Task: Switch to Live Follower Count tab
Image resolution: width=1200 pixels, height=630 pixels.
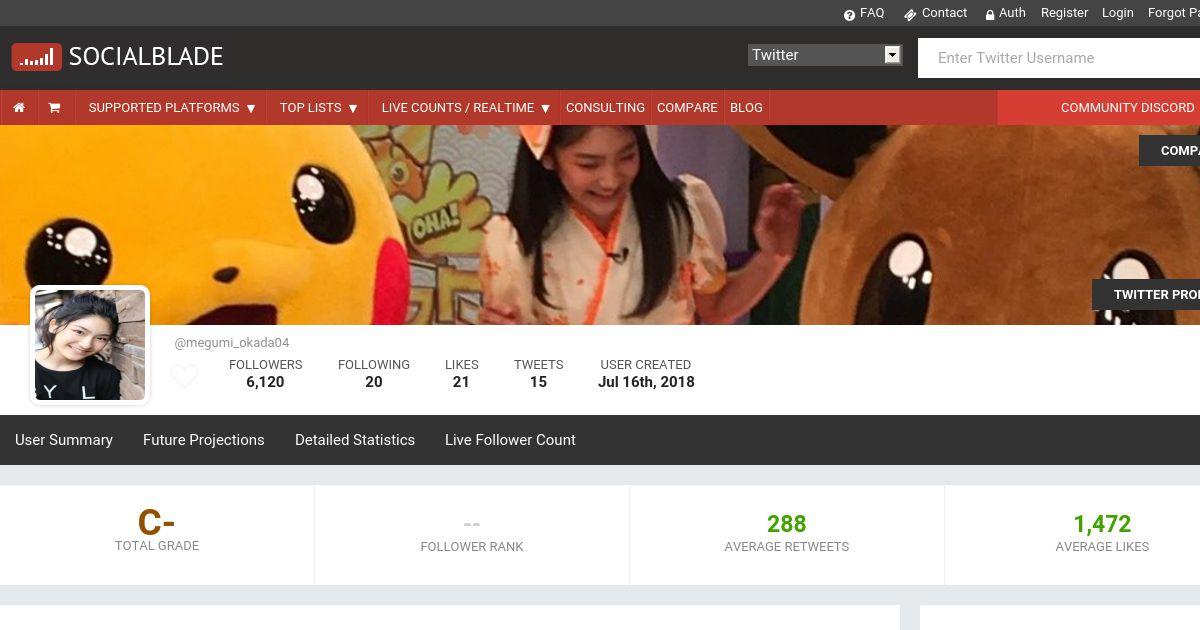Action: coord(510,440)
